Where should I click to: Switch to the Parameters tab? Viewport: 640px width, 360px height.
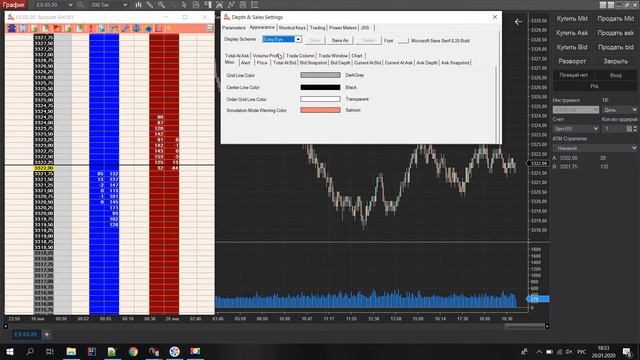click(x=234, y=28)
